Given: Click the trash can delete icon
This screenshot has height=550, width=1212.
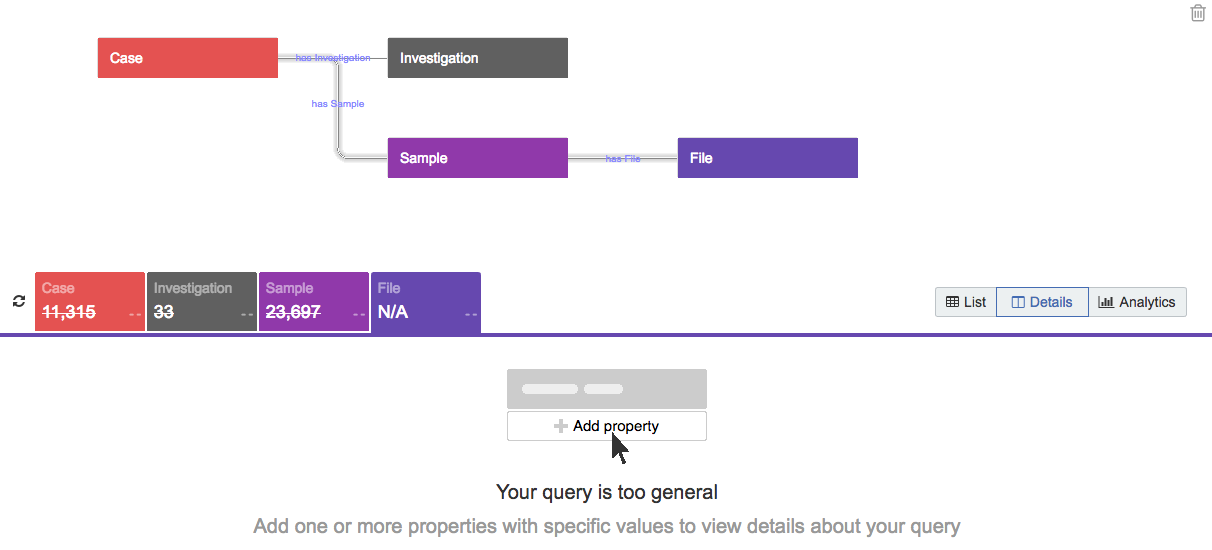Looking at the screenshot, I should click(1198, 13).
